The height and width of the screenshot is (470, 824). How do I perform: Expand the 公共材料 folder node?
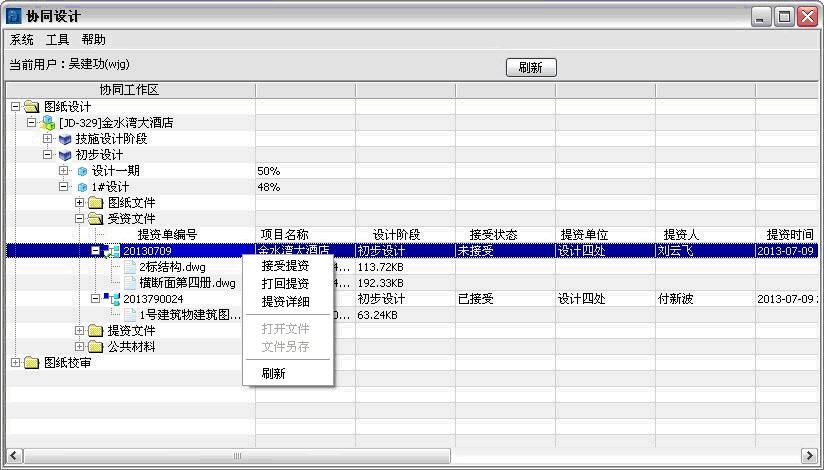coord(79,346)
